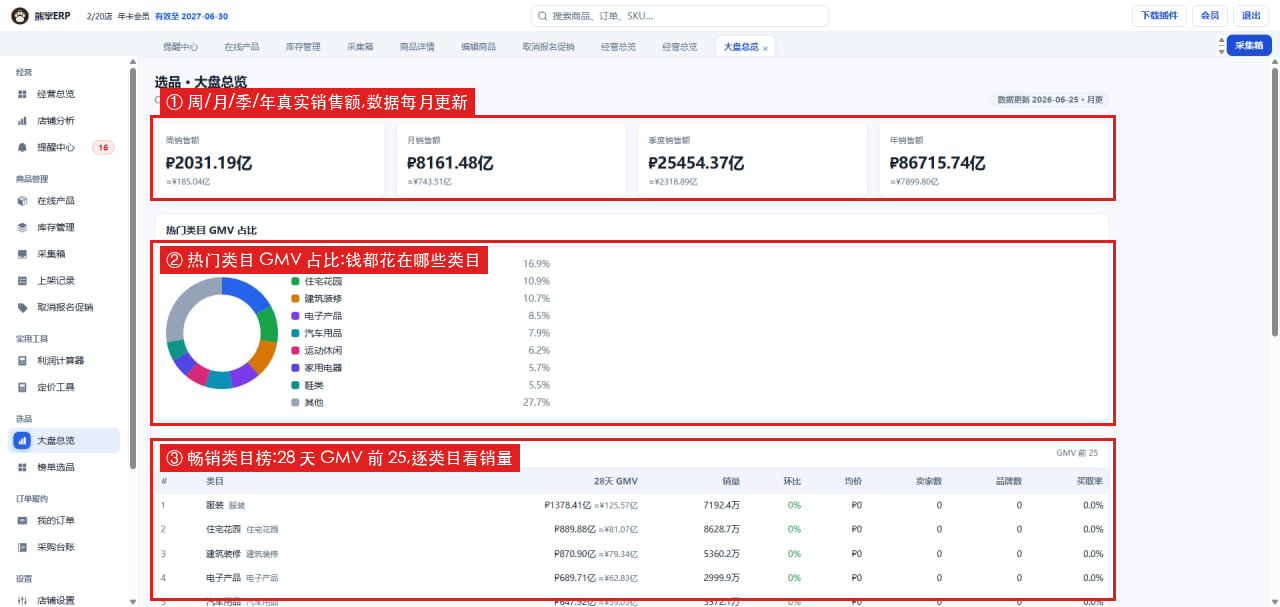Switch to the 提醒中心 tab
This screenshot has height=607, width=1280.
click(181, 47)
